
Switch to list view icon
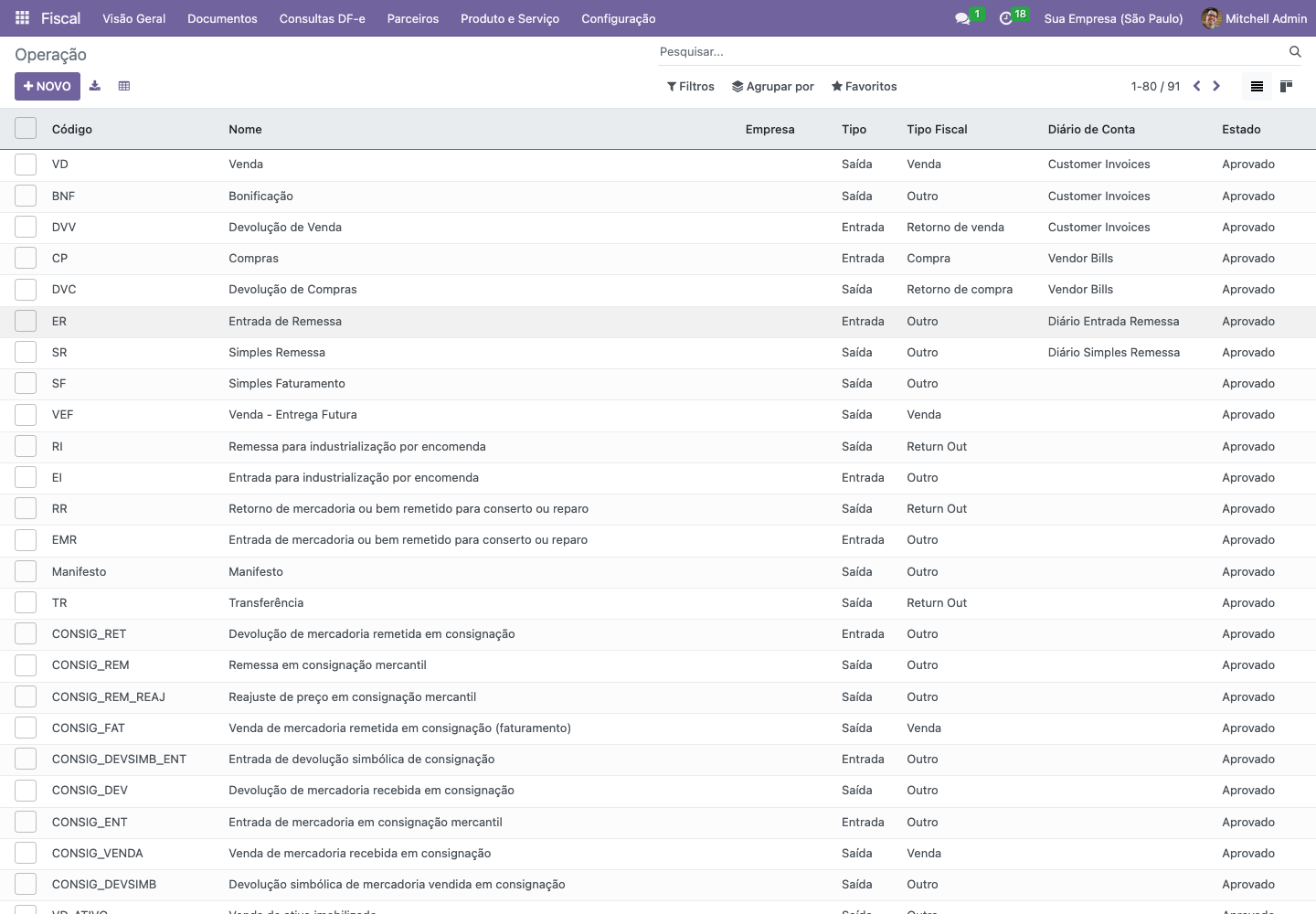[x=1257, y=86]
